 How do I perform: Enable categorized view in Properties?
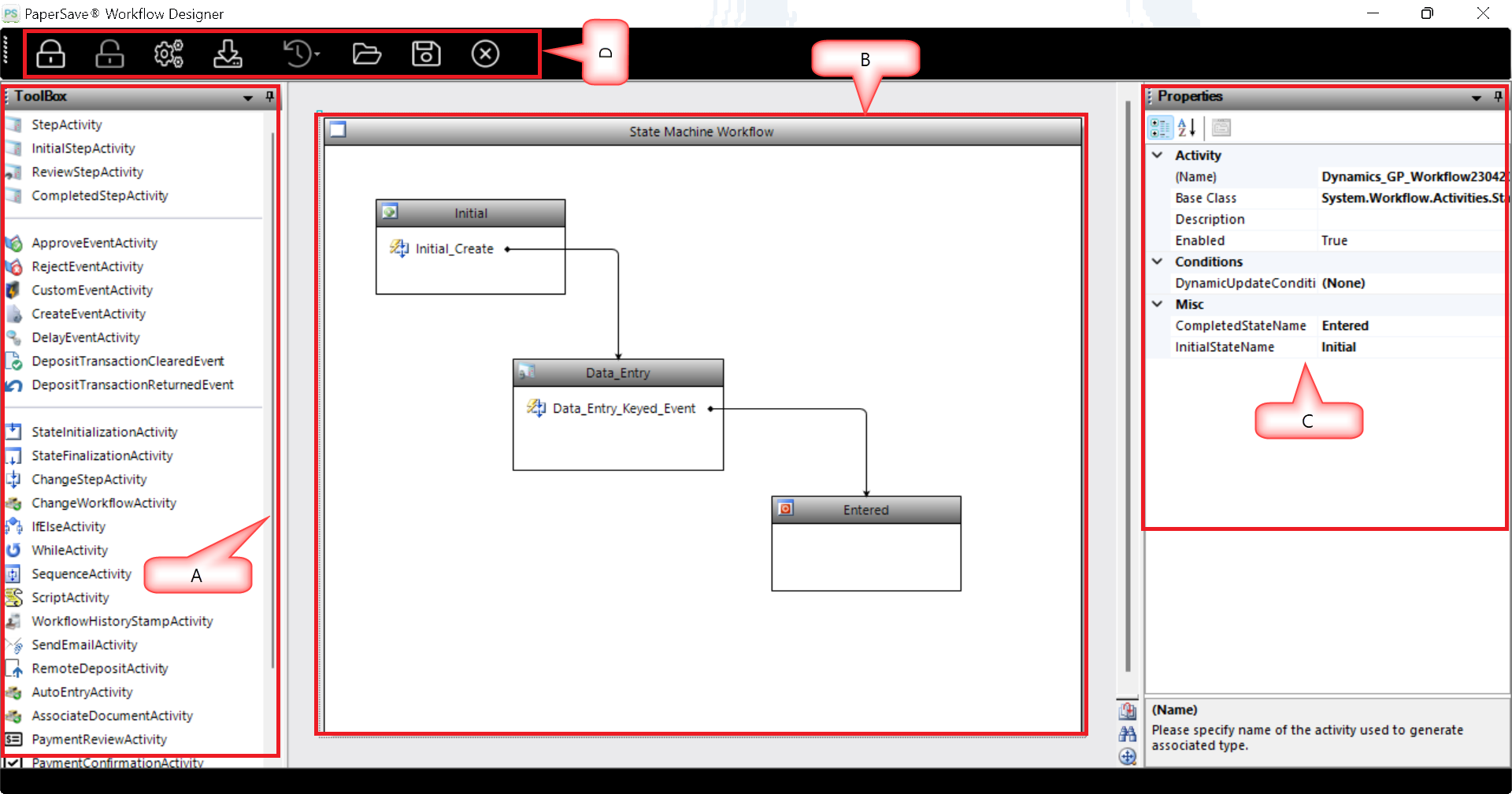(x=1160, y=128)
